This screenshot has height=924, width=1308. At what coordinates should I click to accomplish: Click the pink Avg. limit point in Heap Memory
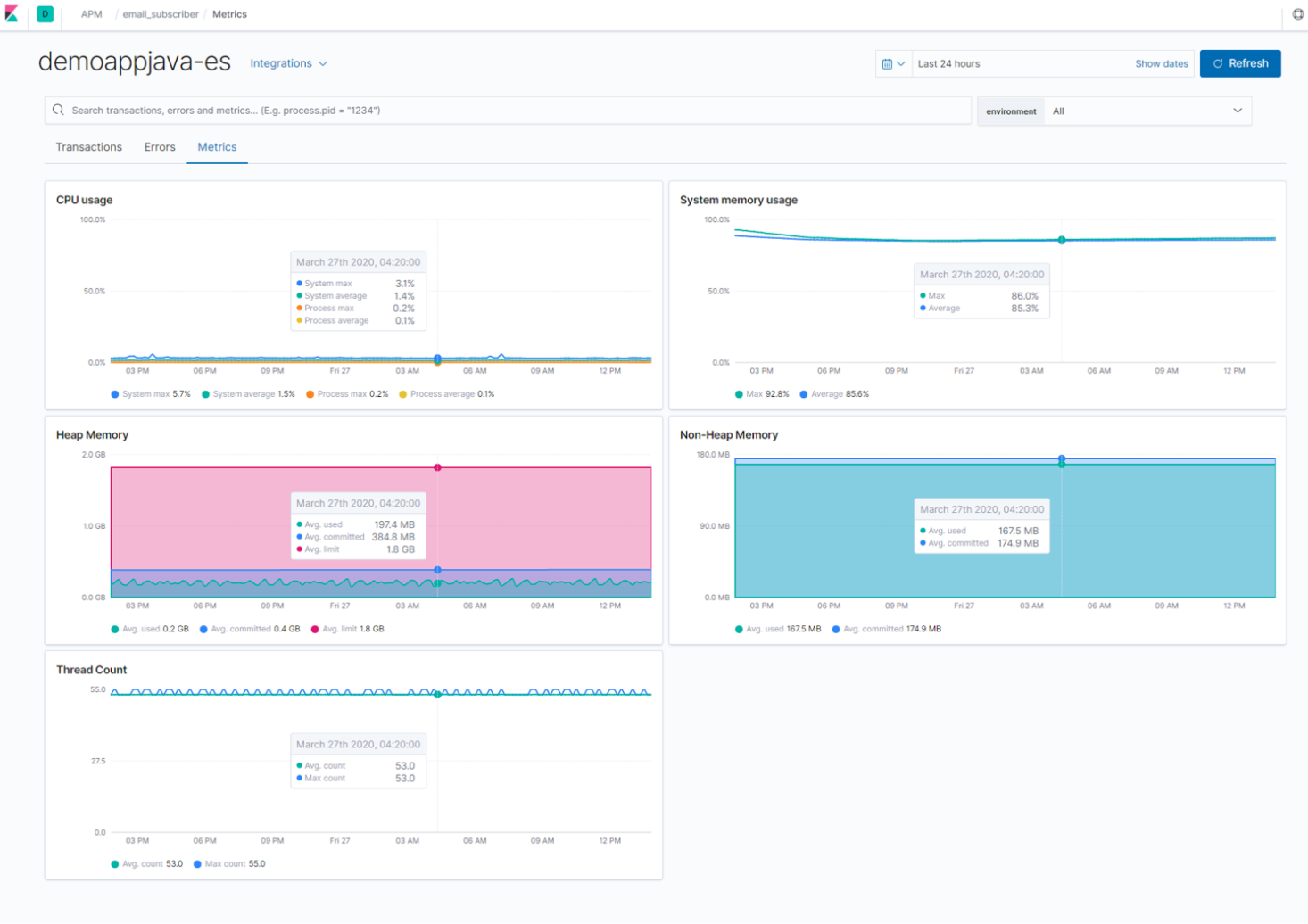pyautogui.click(x=437, y=467)
